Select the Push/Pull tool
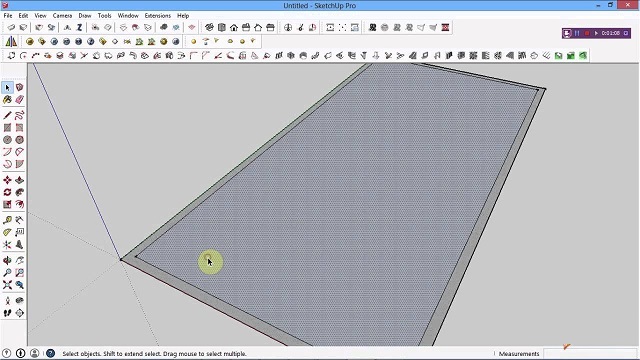 click(x=19, y=180)
